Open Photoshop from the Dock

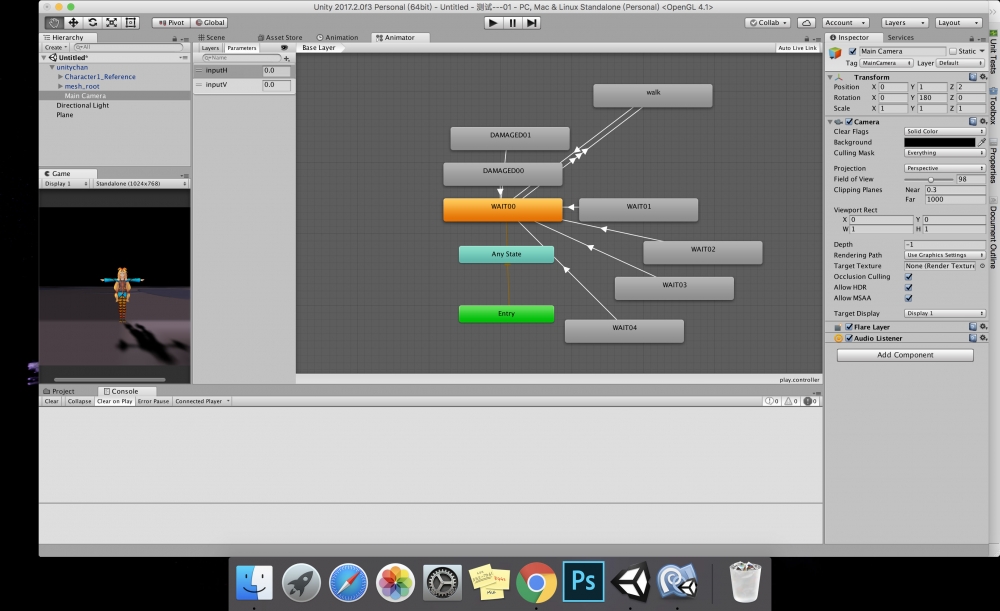click(x=584, y=581)
